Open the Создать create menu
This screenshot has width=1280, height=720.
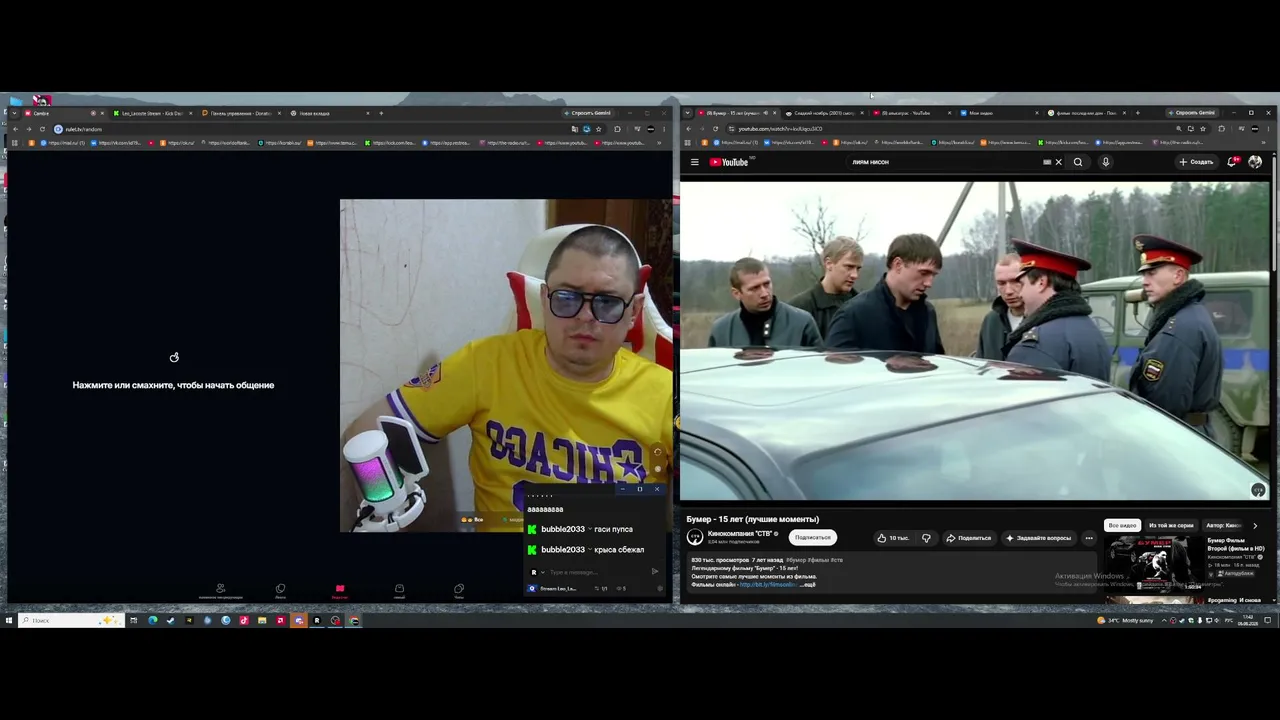pyautogui.click(x=1196, y=162)
